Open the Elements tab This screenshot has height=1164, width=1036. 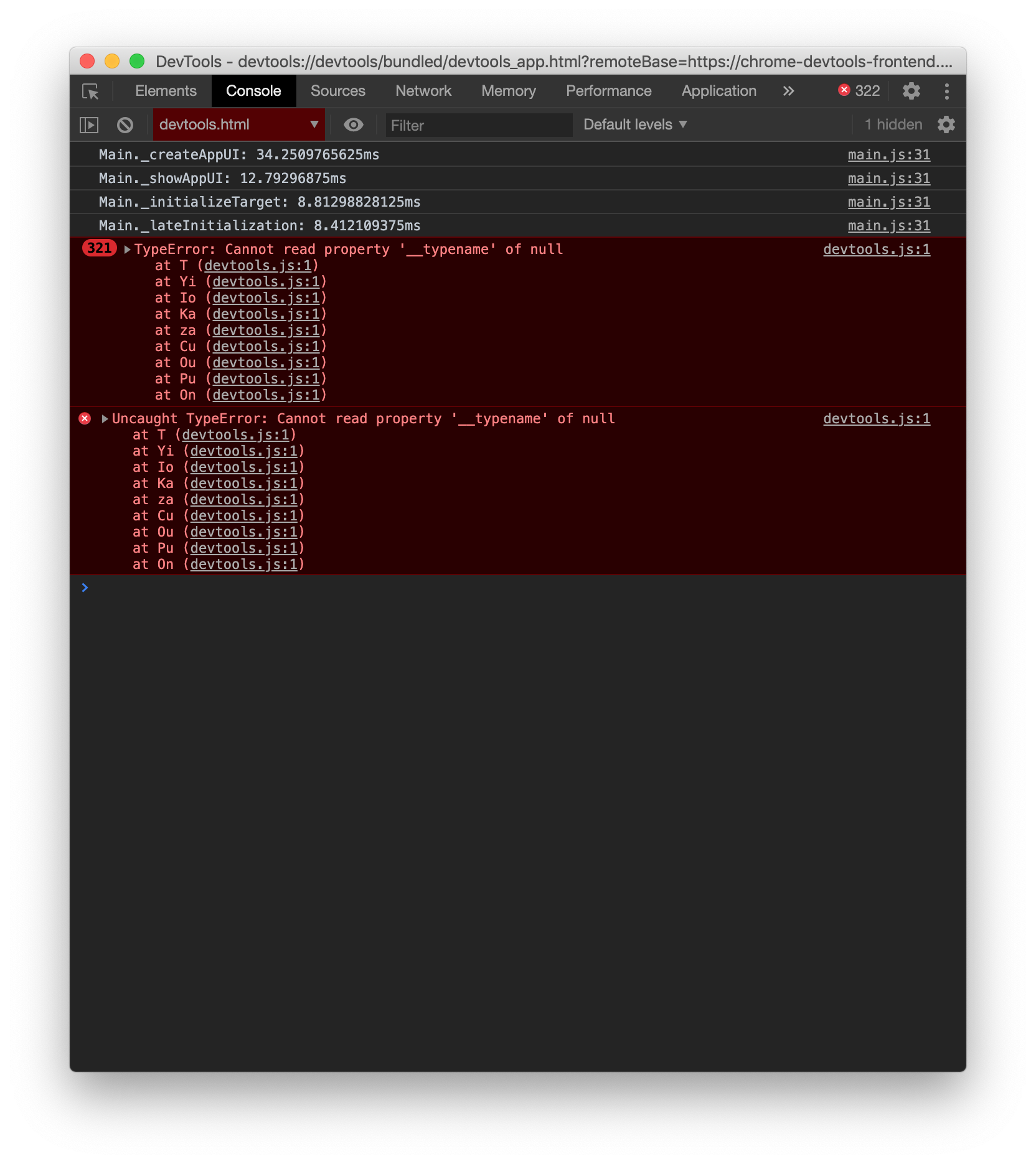pyautogui.click(x=166, y=91)
